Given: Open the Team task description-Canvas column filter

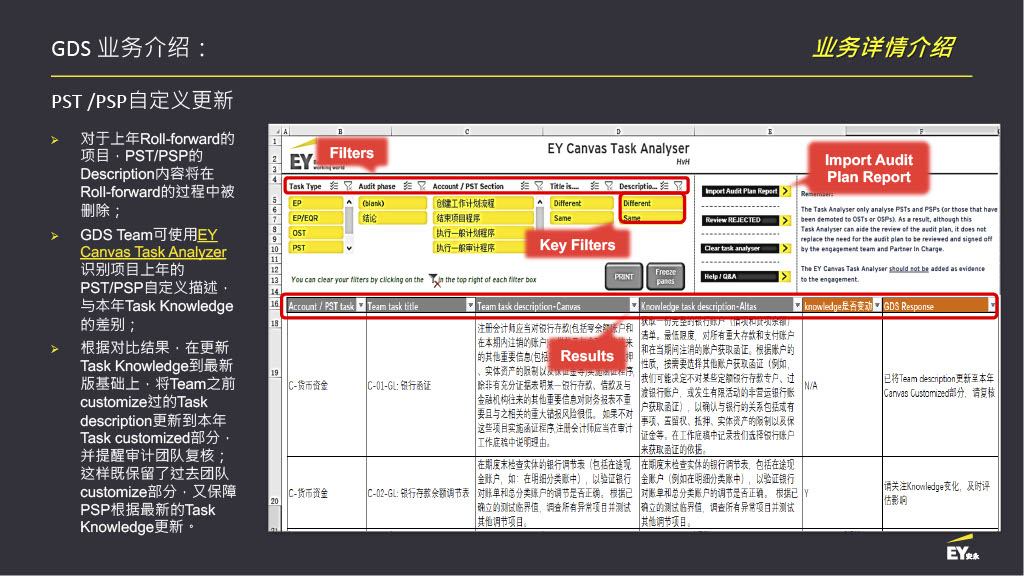Looking at the screenshot, I should point(633,306).
